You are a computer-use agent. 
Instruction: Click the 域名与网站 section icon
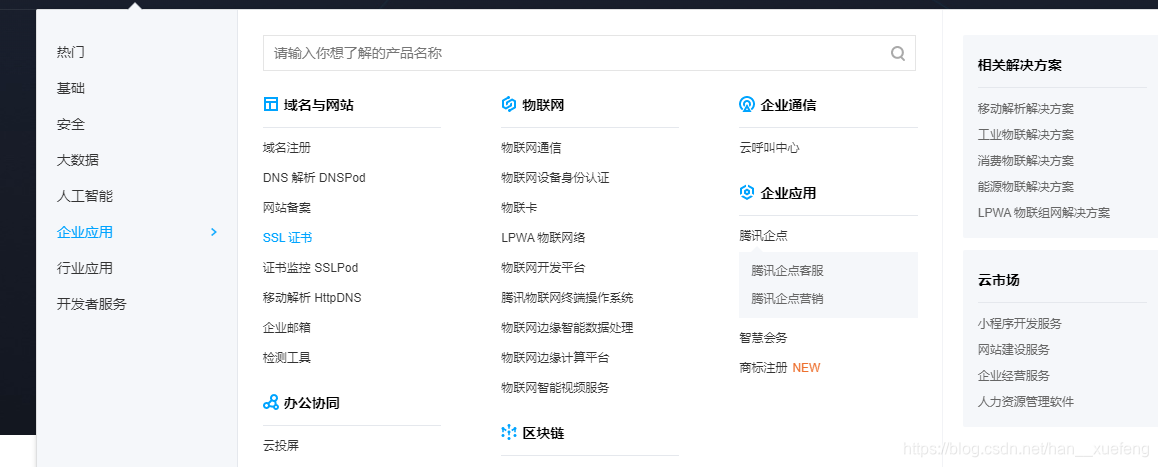[270, 105]
